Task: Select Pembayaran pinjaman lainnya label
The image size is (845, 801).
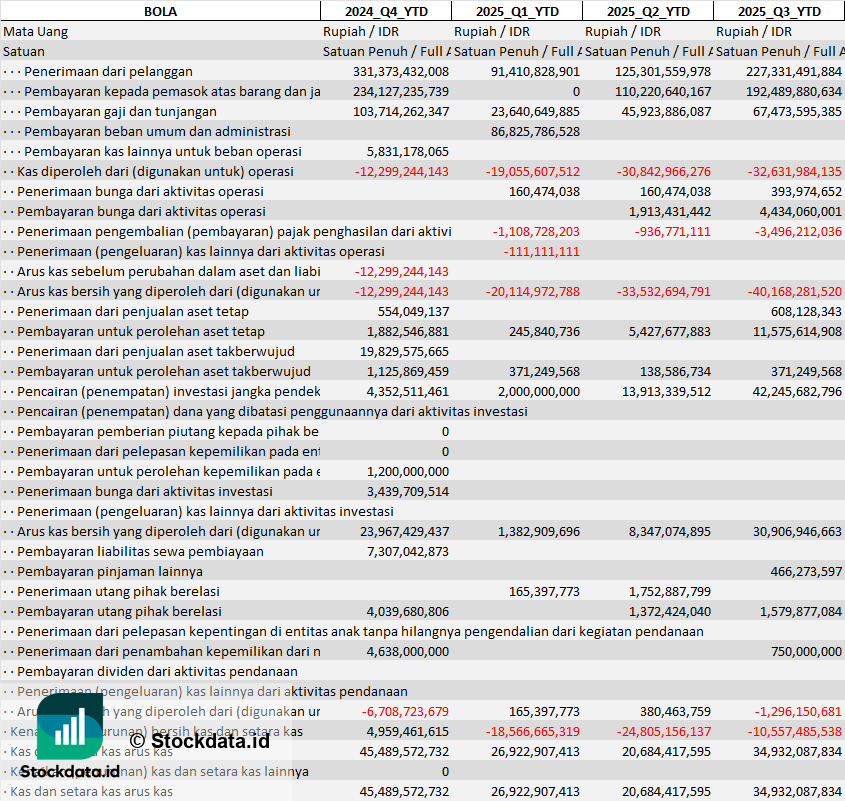Action: coord(110,571)
